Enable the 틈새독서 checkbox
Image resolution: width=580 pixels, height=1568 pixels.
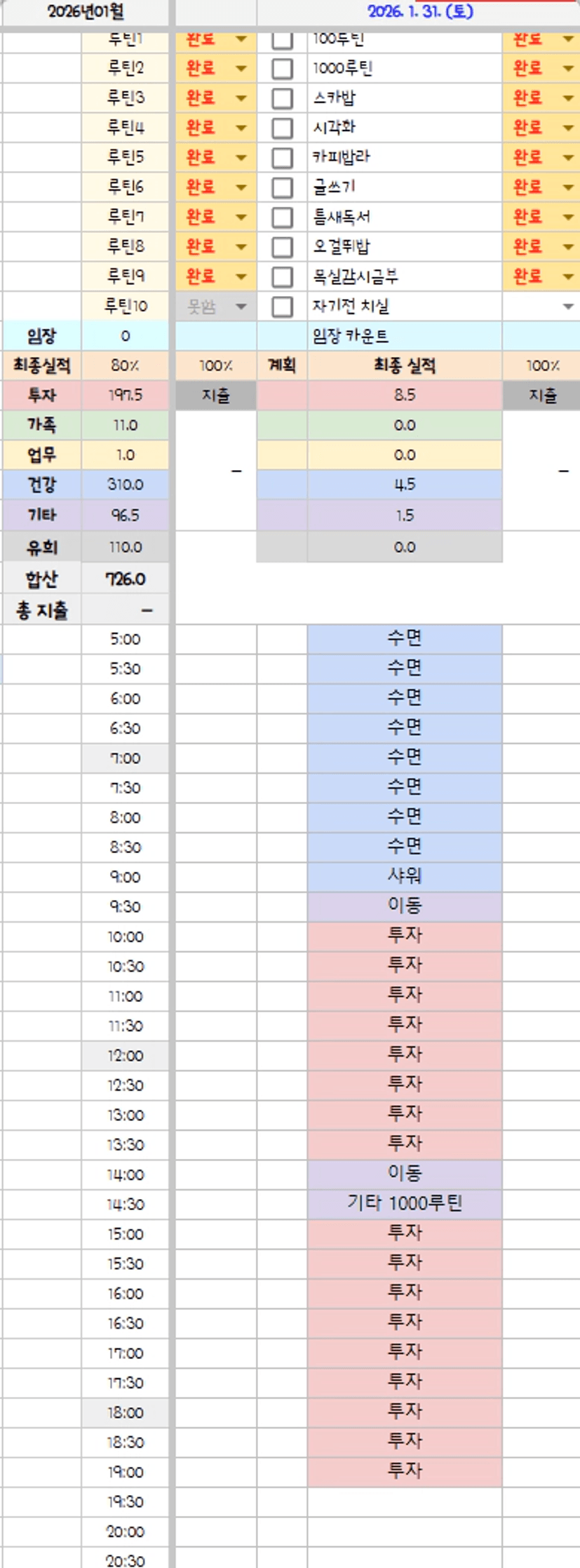tap(282, 217)
